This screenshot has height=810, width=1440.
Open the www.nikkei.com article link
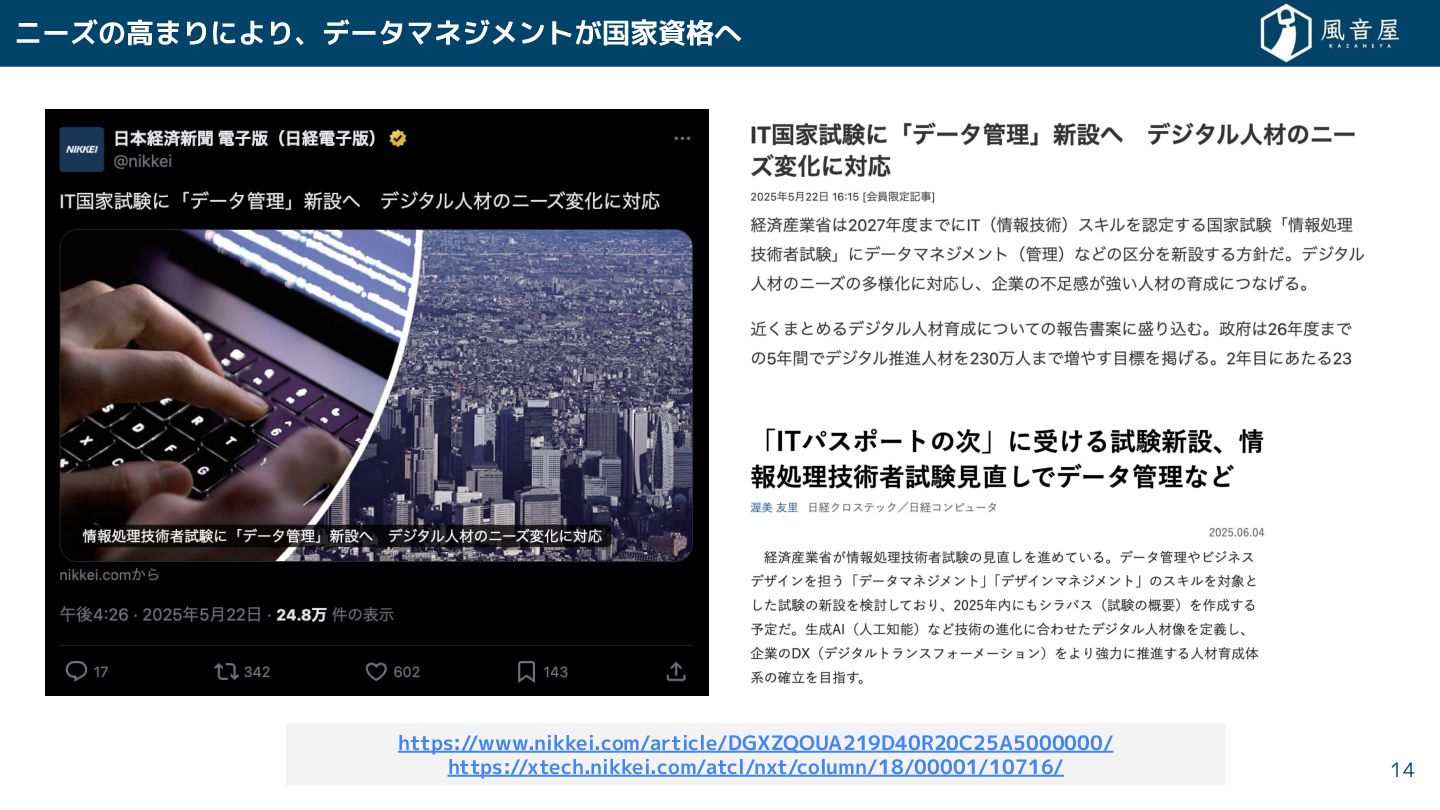coord(756,743)
